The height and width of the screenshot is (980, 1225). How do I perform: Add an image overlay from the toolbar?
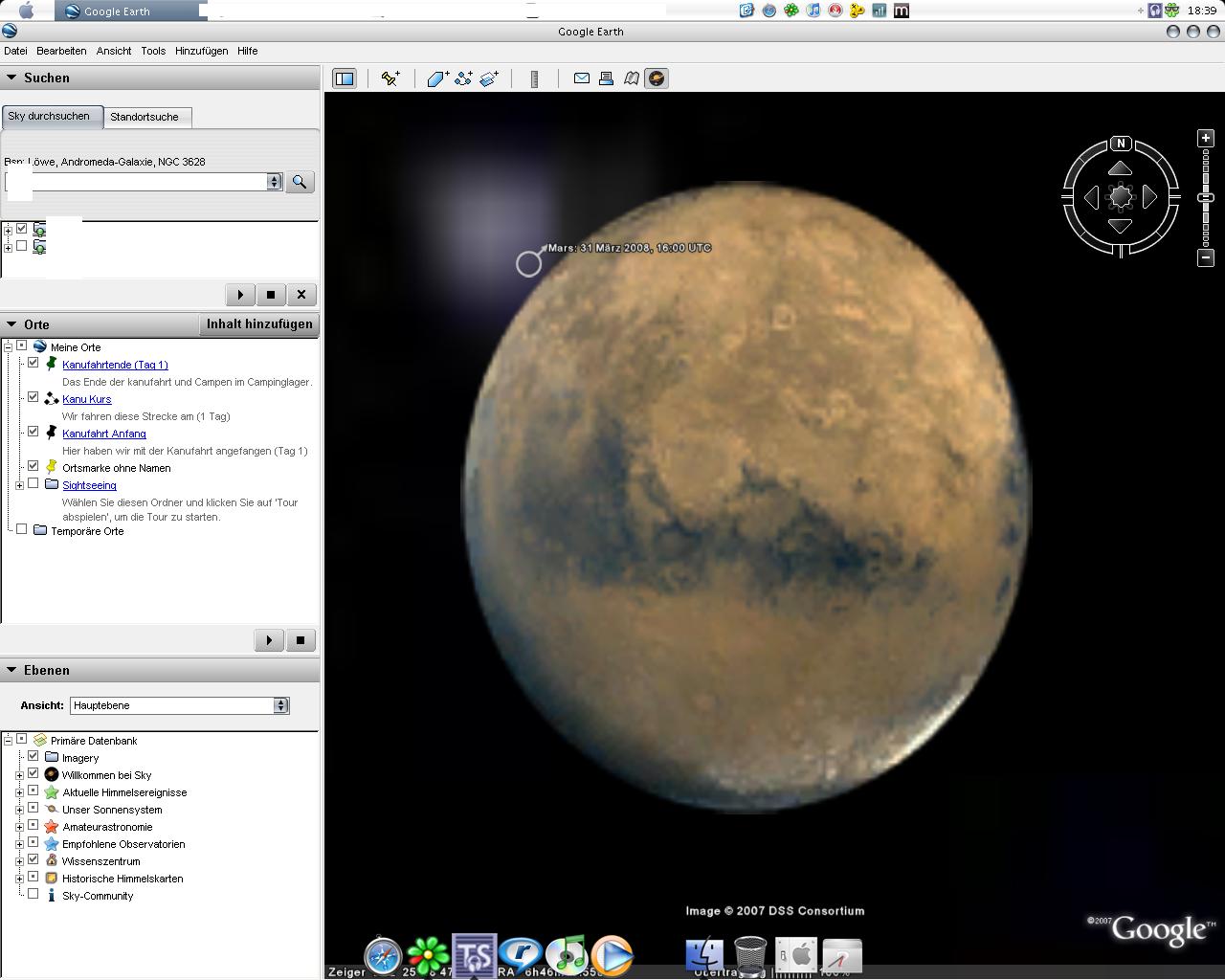(489, 78)
